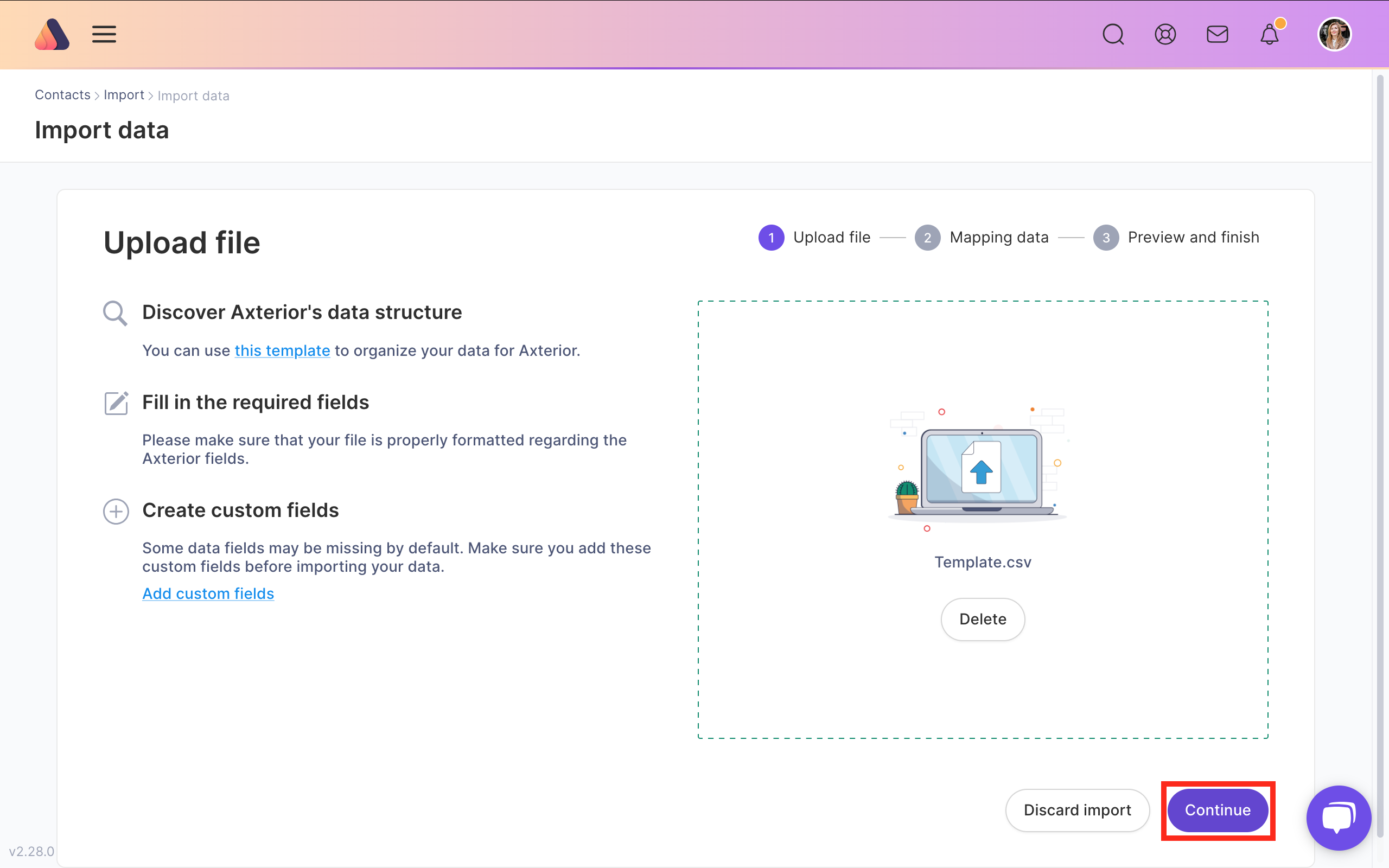Screen dimensions: 1389x868
Task: Click the pencil edit icon beside required fields
Action: tap(116, 403)
